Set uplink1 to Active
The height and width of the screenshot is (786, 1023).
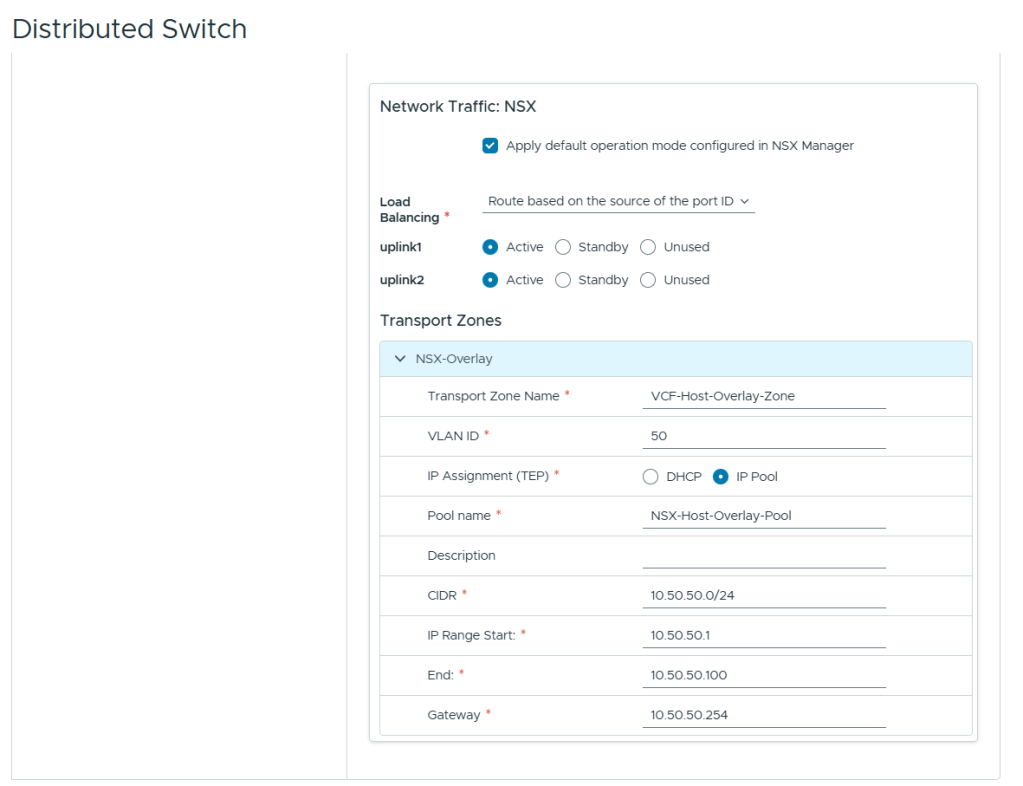(x=490, y=247)
